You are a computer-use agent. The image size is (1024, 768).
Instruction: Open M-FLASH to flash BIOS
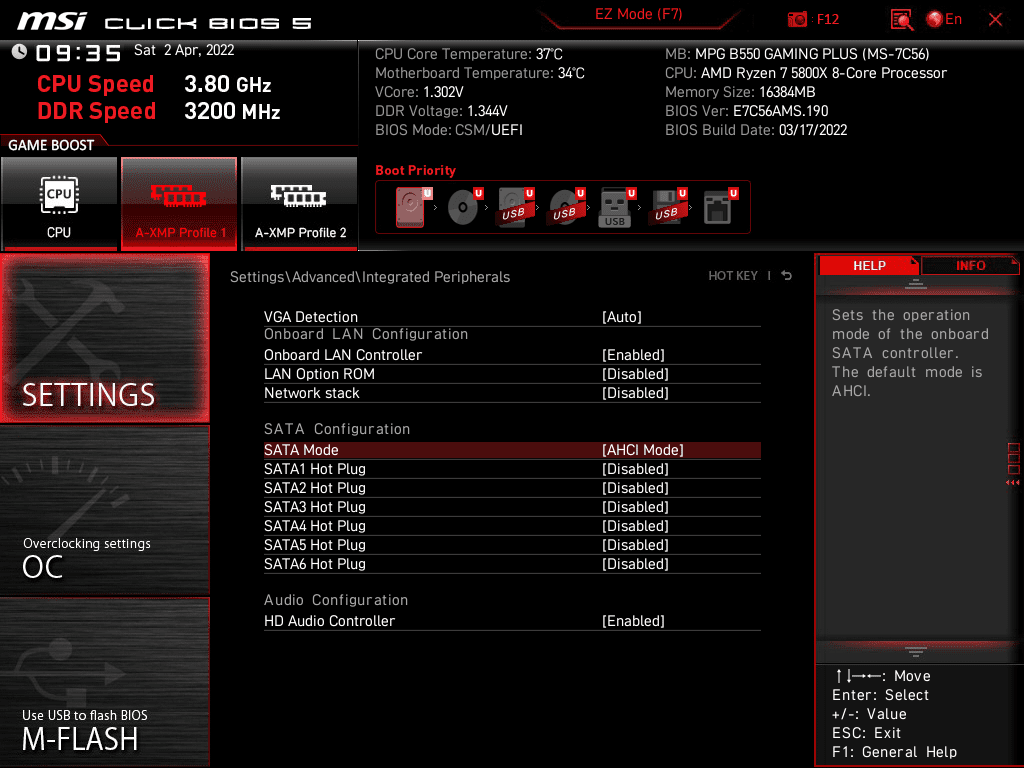(104, 682)
